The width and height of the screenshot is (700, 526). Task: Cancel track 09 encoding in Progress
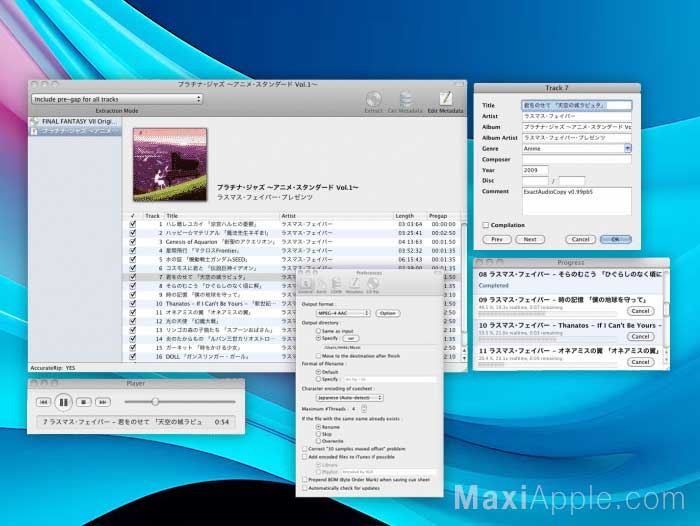click(640, 311)
